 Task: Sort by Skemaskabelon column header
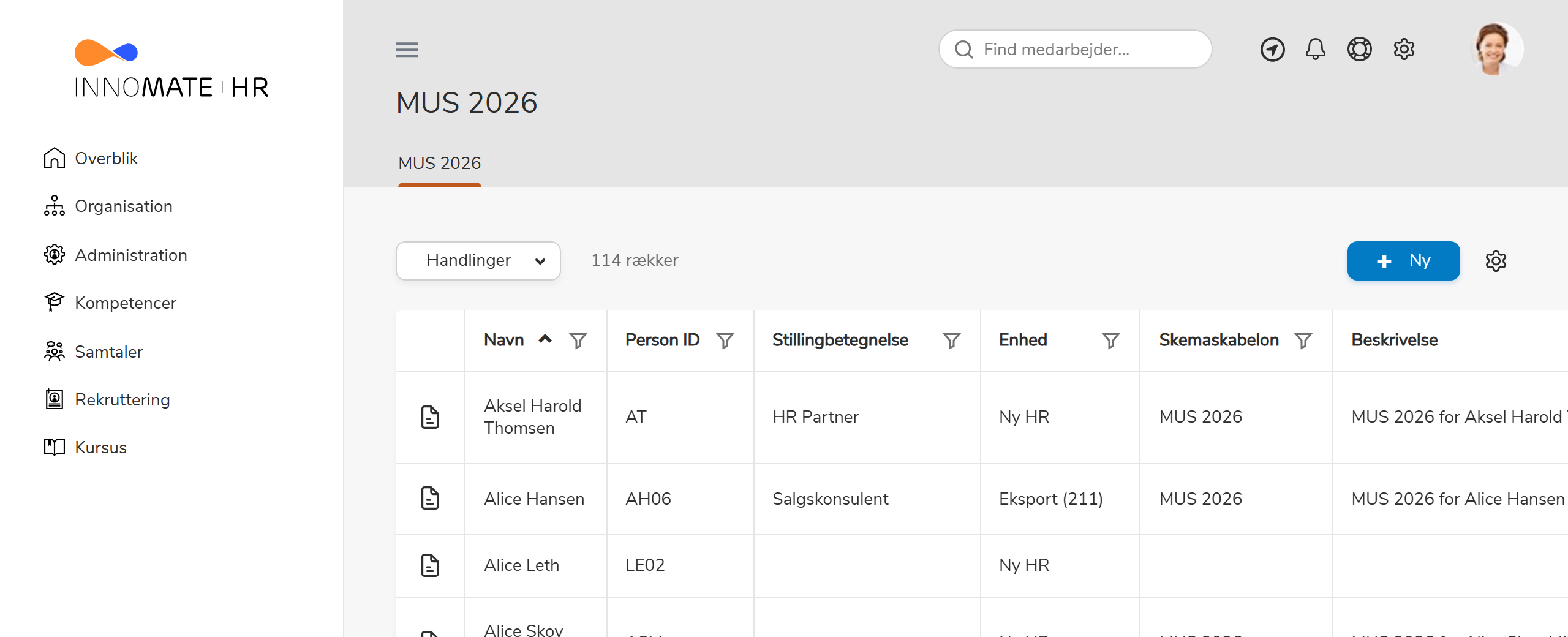tap(1219, 340)
